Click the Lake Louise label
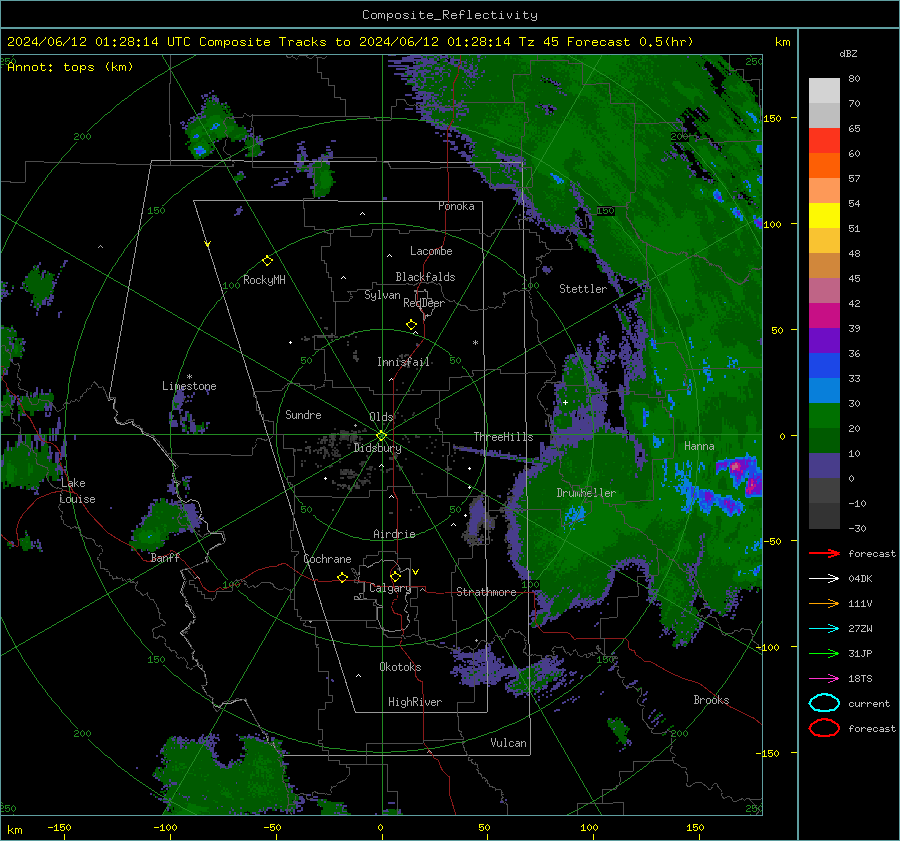This screenshot has height=841, width=900. tap(77, 491)
